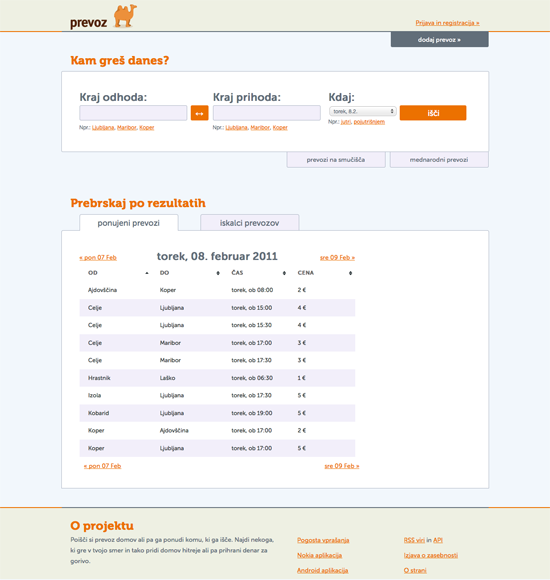
Task: Click dodaj prevoz button
Action: [439, 40]
